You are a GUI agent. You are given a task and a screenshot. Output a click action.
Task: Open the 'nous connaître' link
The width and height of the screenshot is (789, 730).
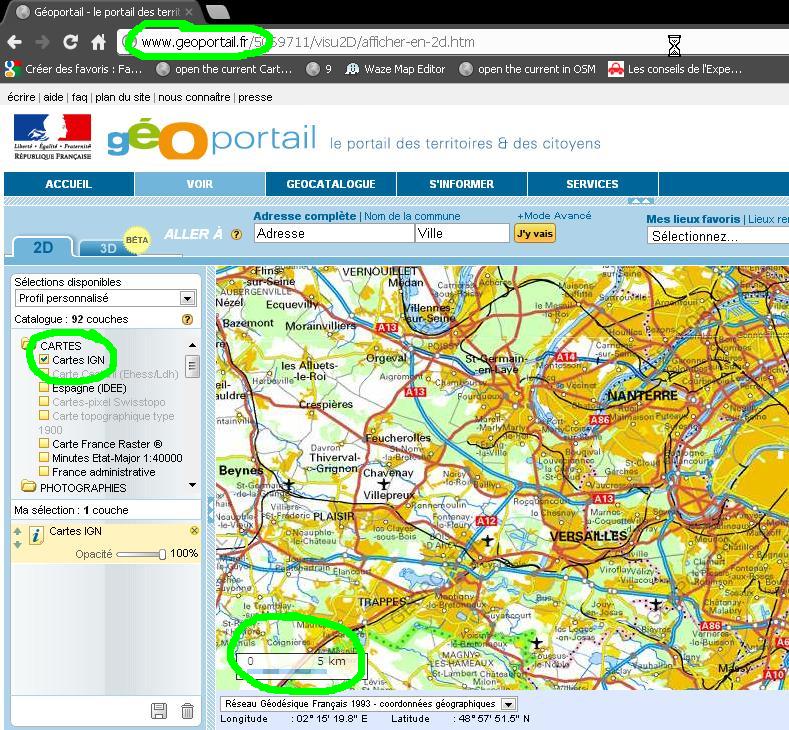194,97
